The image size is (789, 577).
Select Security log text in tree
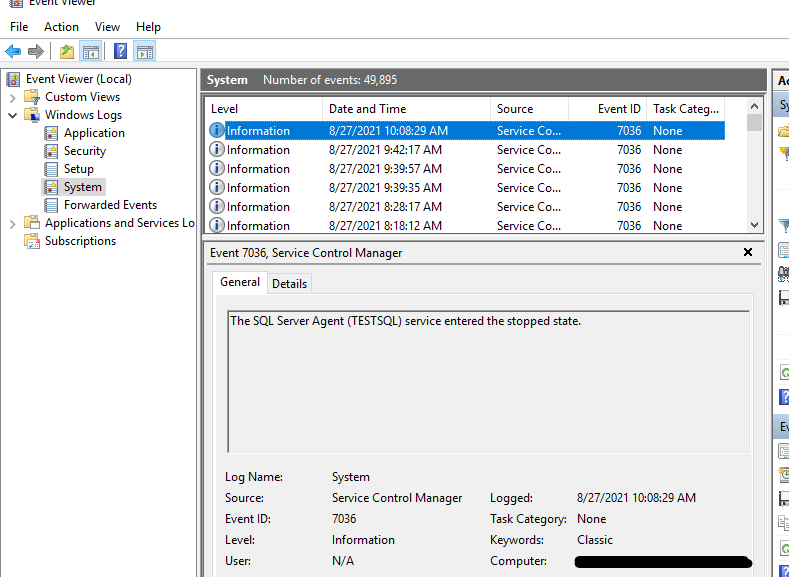85,151
